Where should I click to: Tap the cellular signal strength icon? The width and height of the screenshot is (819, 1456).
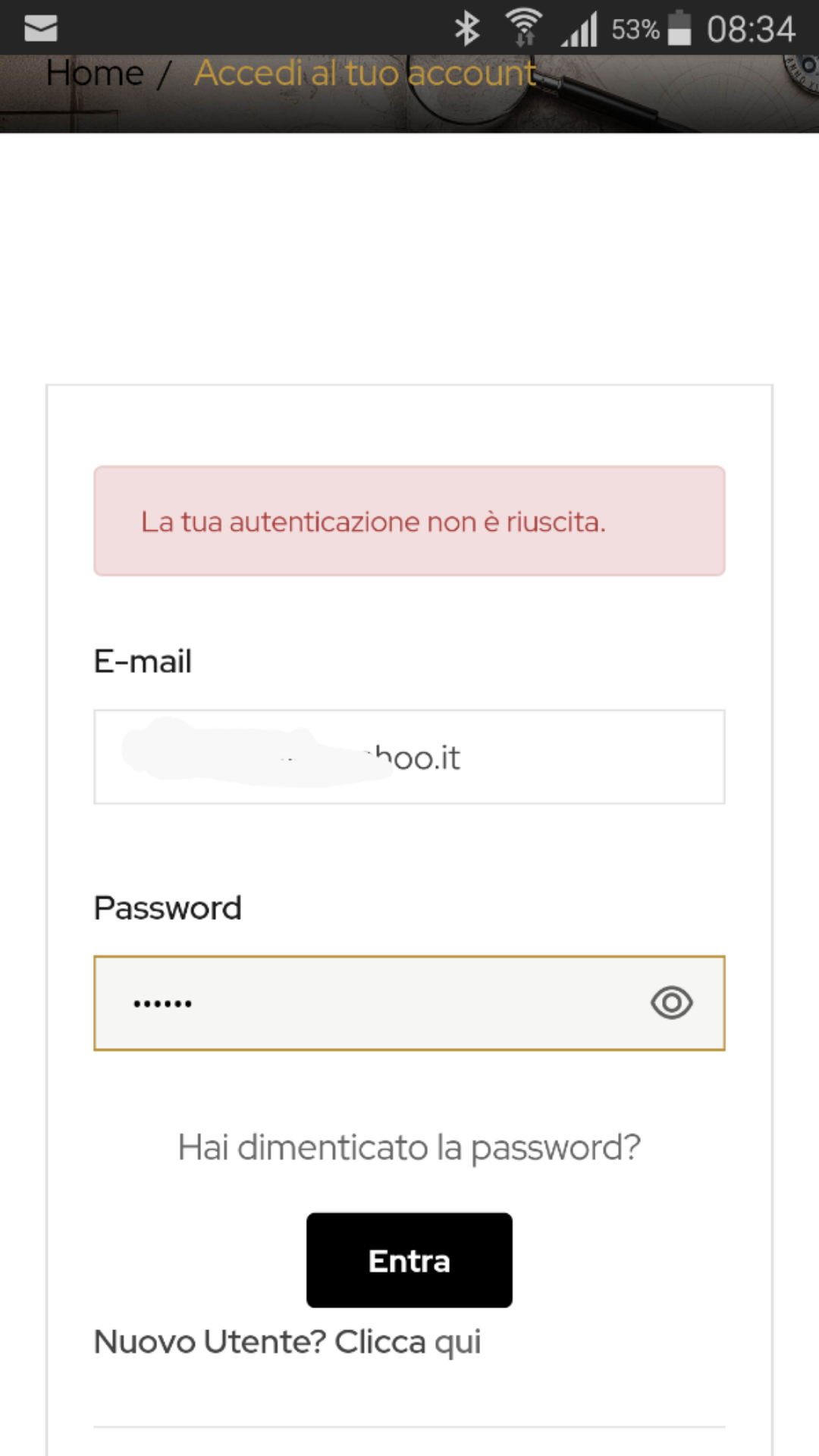[580, 30]
